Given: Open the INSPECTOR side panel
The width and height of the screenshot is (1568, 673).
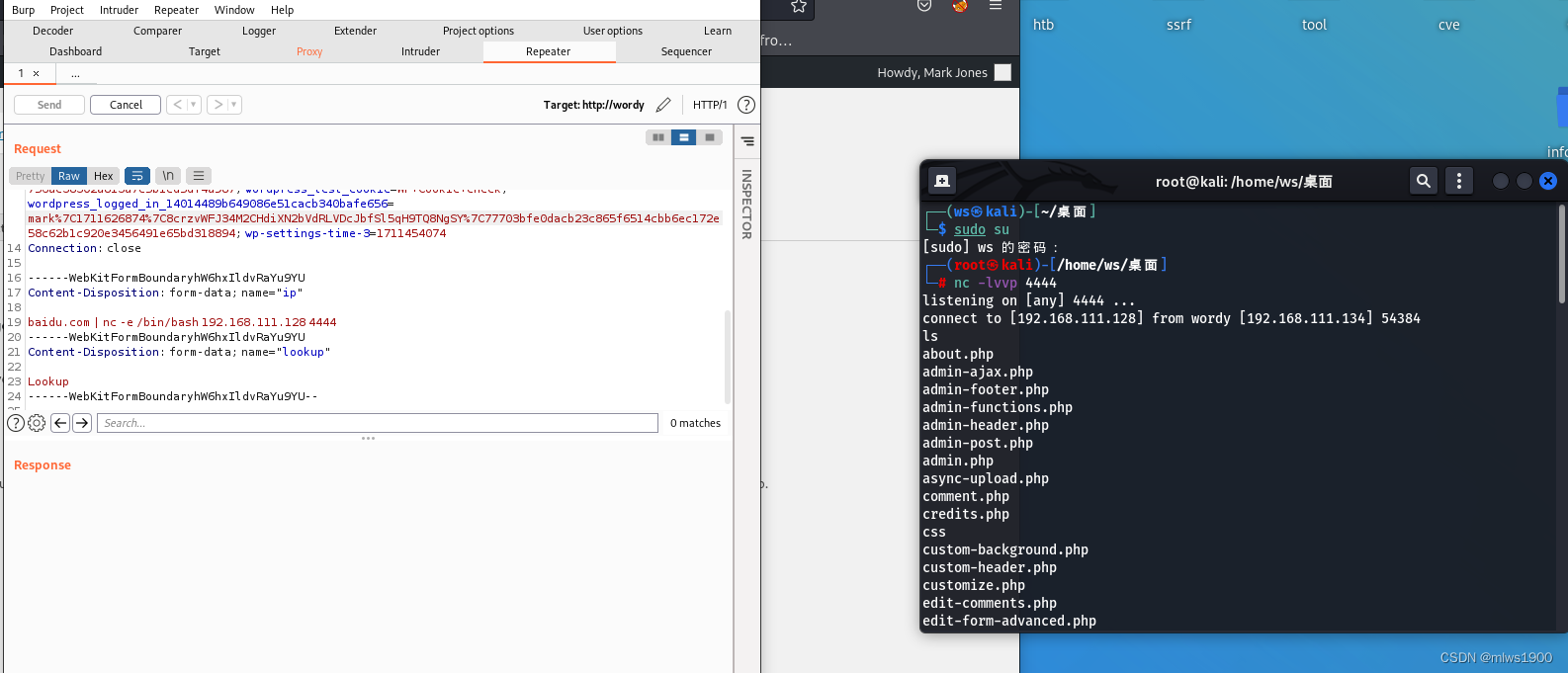Looking at the screenshot, I should tap(746, 205).
